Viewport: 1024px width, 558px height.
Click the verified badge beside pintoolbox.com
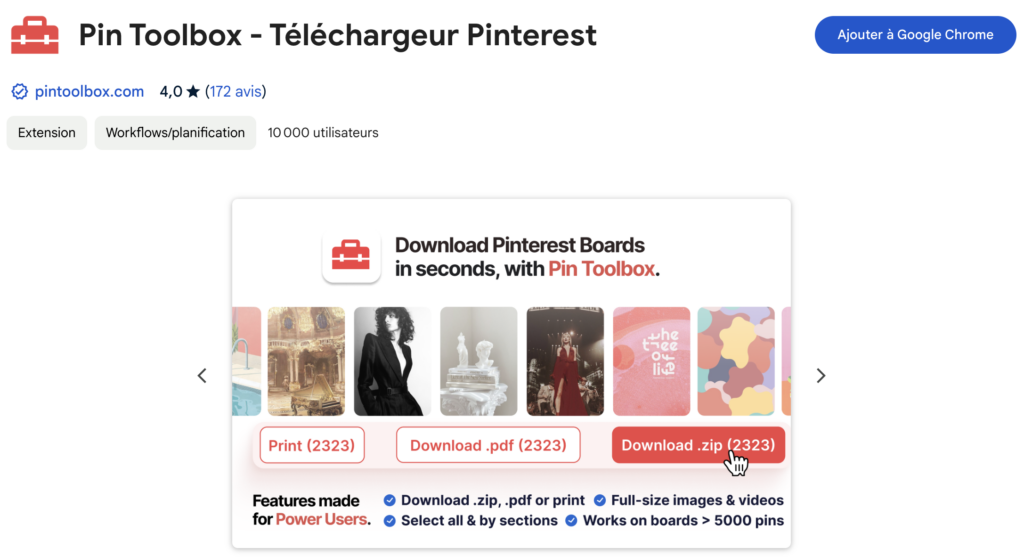point(19,92)
